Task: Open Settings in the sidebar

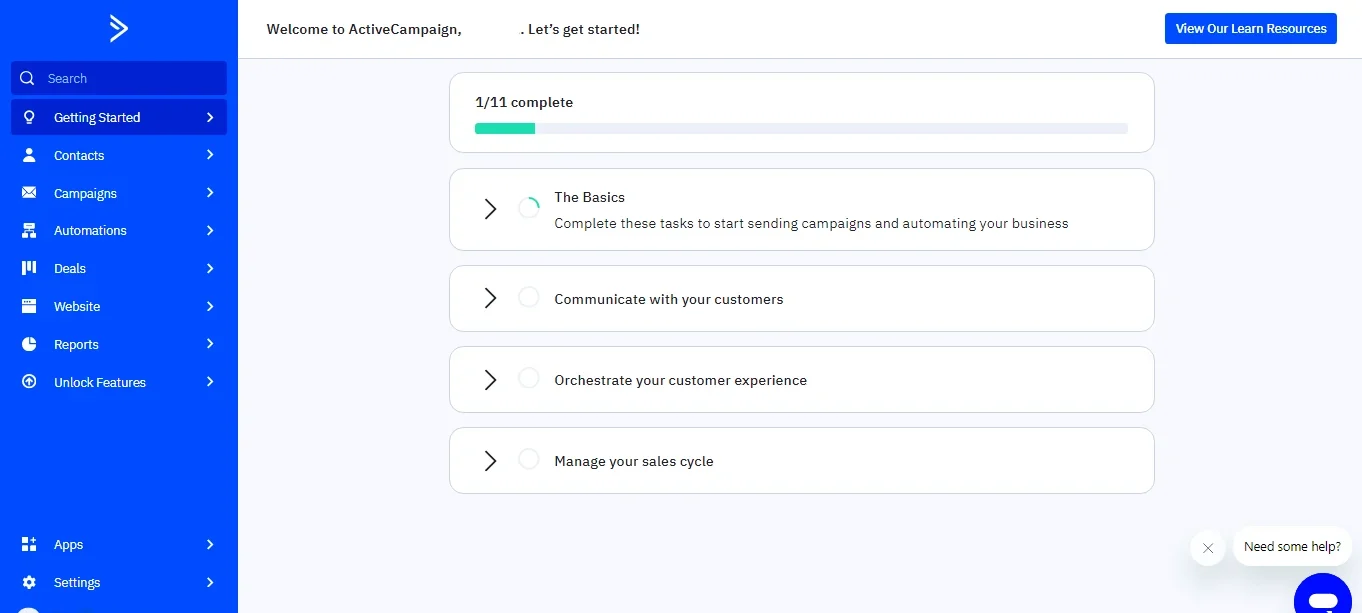Action: click(x=119, y=582)
